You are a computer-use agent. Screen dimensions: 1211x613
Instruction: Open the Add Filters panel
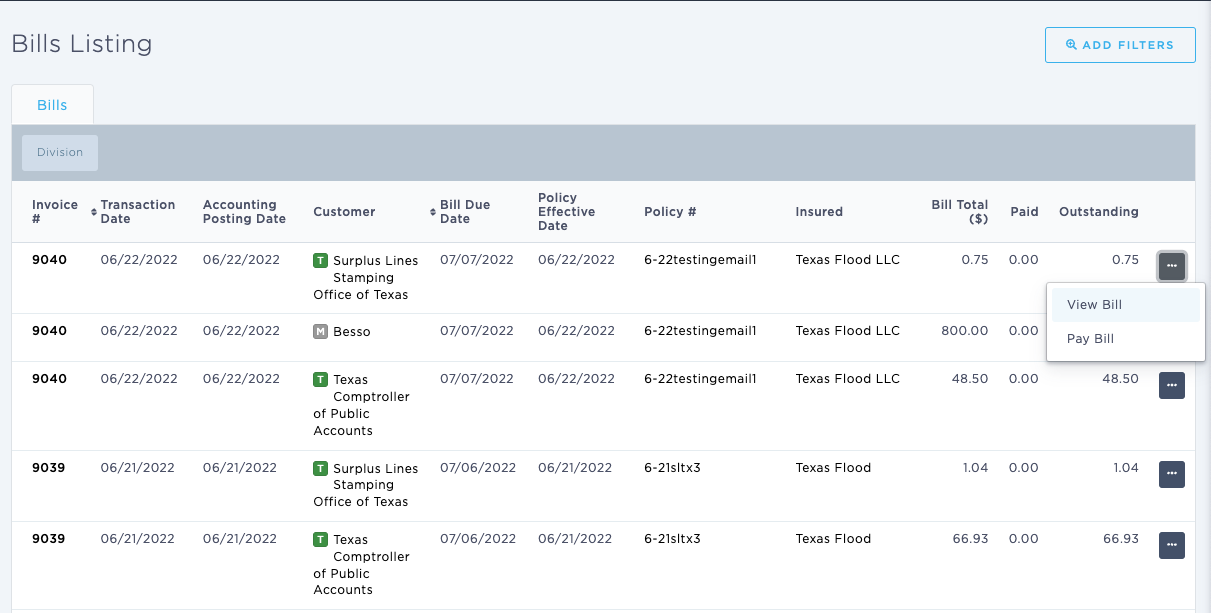(1120, 44)
